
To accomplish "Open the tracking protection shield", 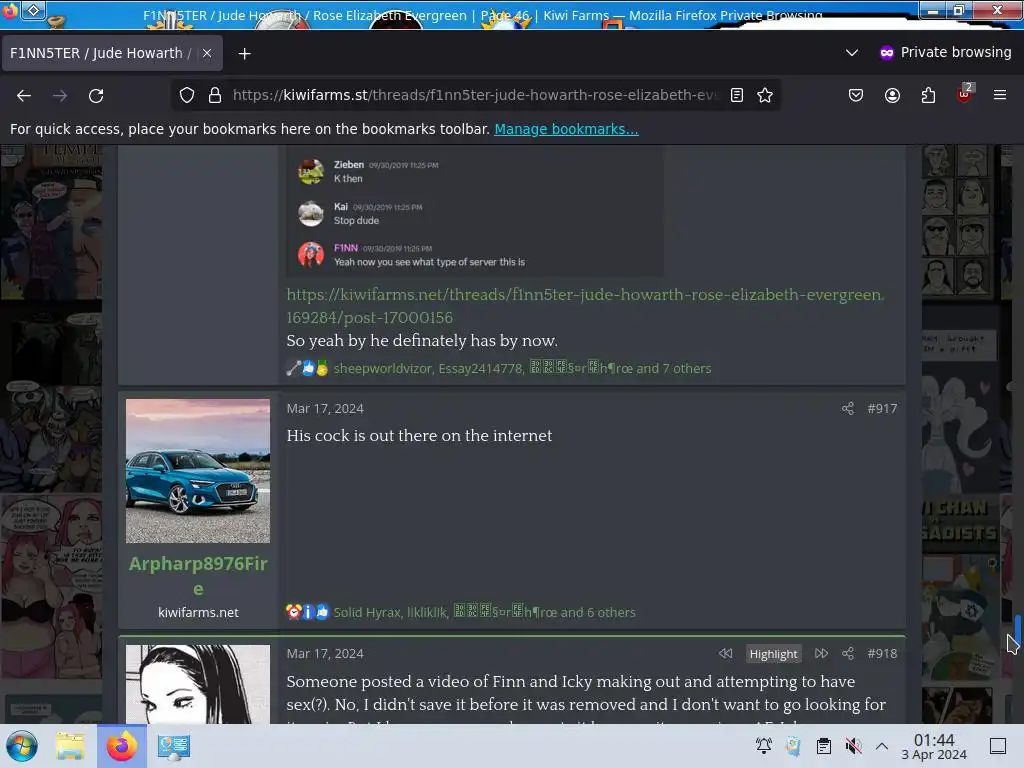I will click(187, 95).
